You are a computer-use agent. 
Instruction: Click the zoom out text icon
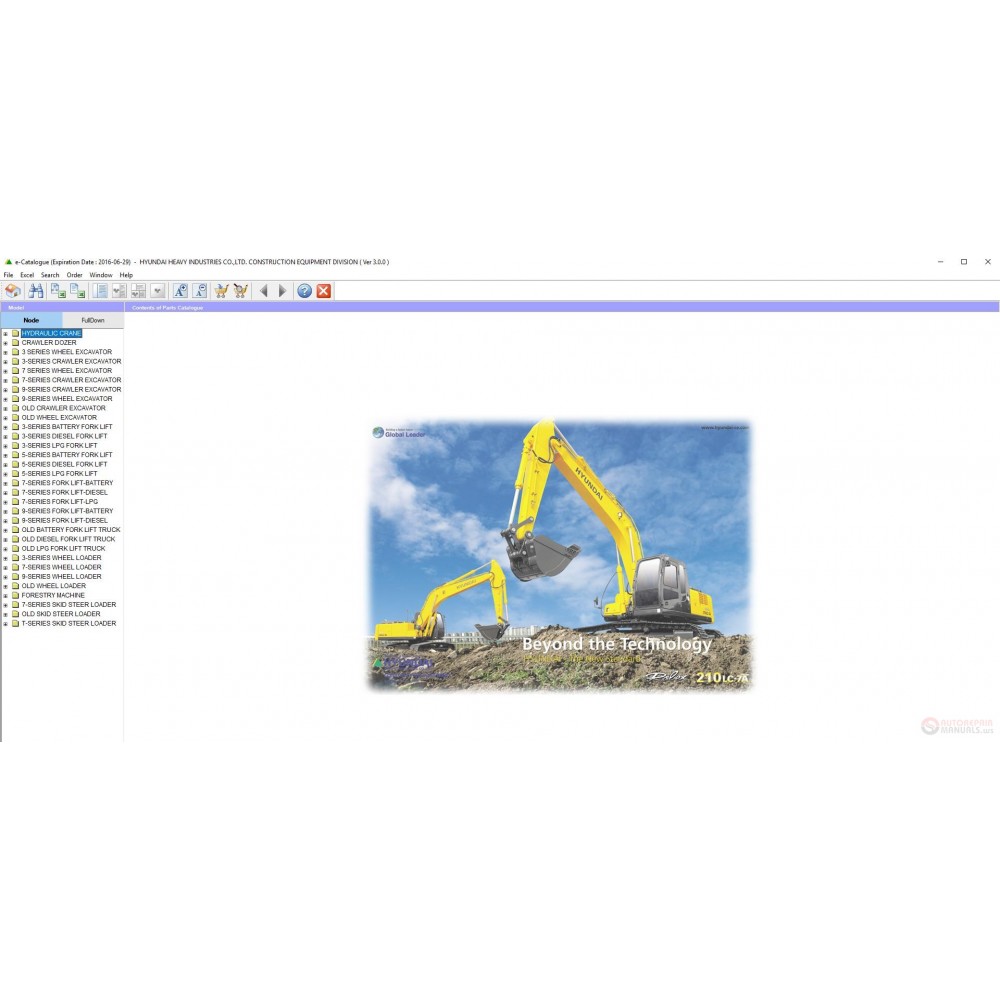pyautogui.click(x=200, y=291)
